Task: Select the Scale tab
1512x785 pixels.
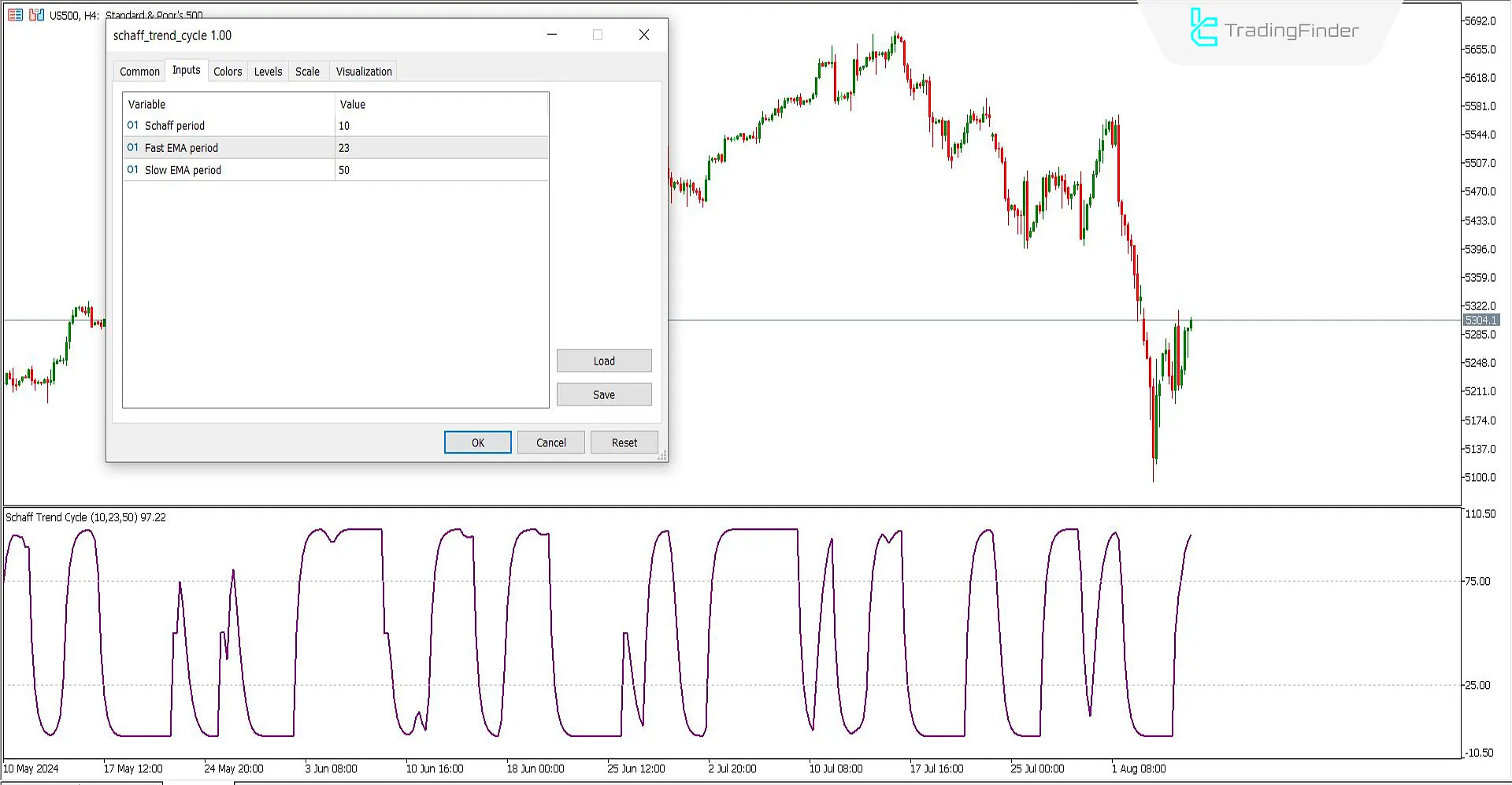Action: click(x=307, y=72)
